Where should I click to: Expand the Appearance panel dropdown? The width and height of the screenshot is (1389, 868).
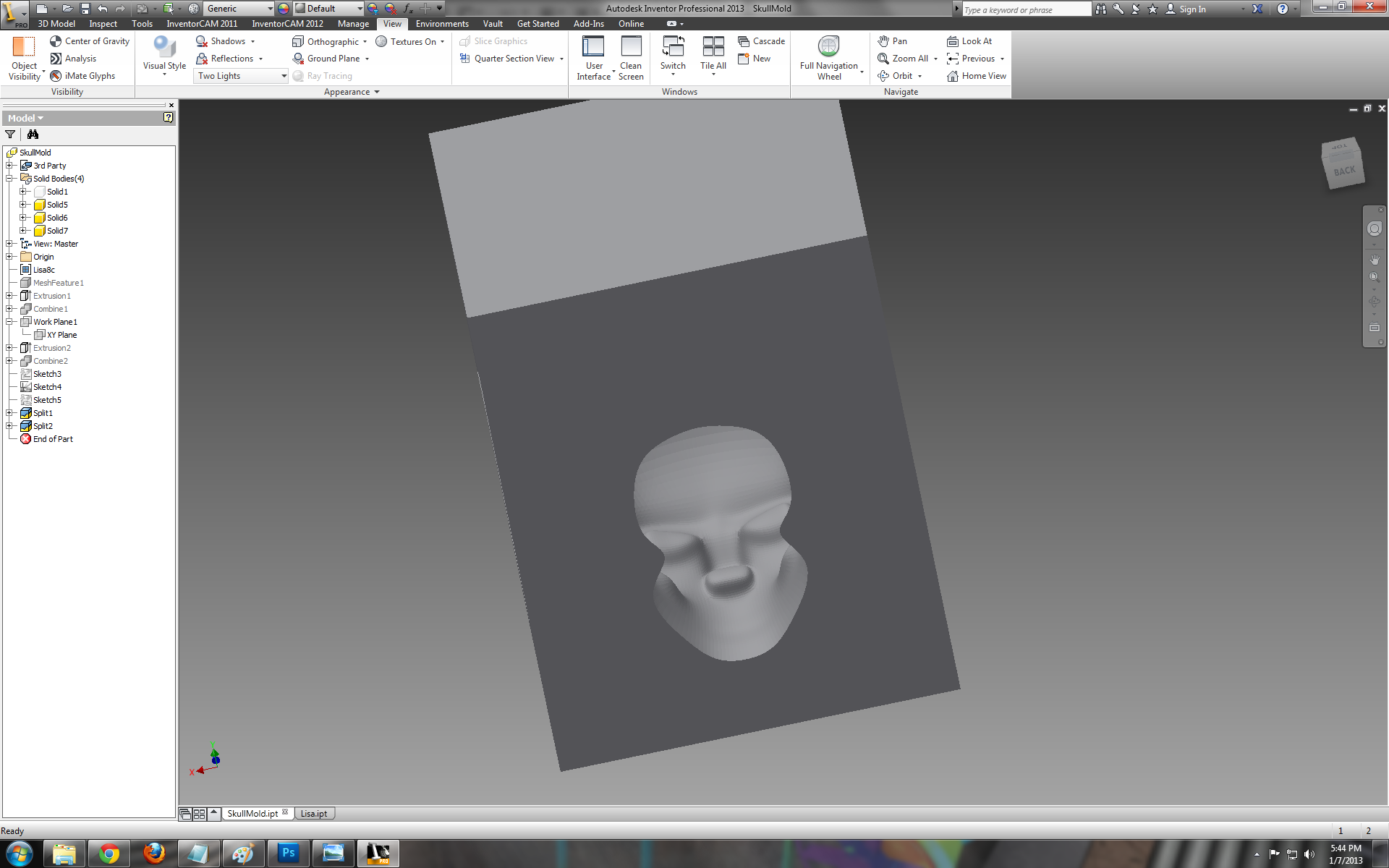377,92
